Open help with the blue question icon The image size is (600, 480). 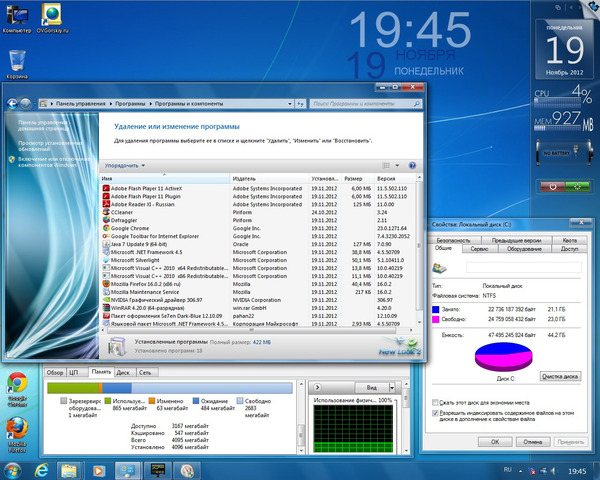(x=412, y=165)
